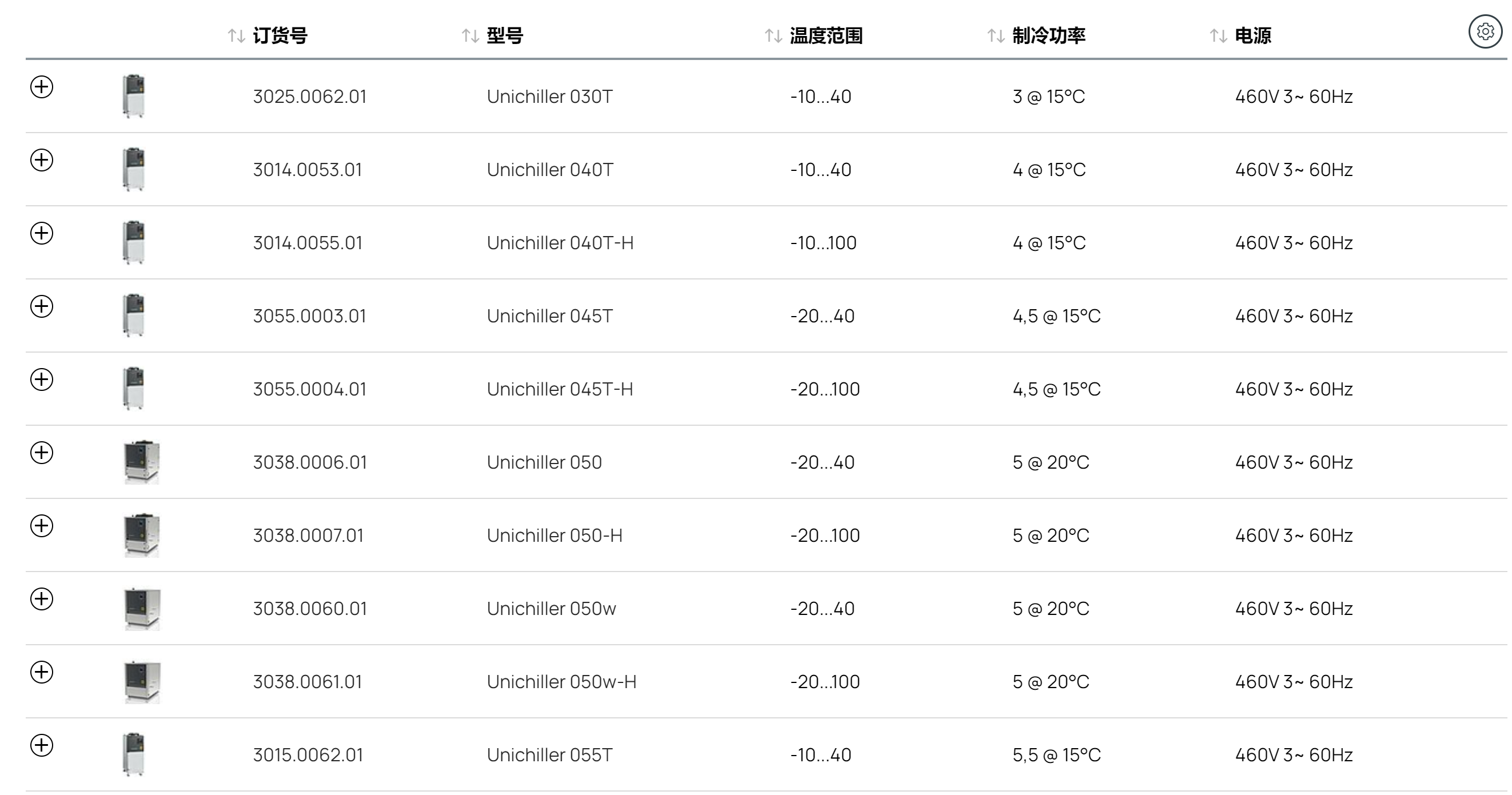Click model name Unichiller 040T-H
This screenshot has width=1512, height=795.
pos(561,243)
